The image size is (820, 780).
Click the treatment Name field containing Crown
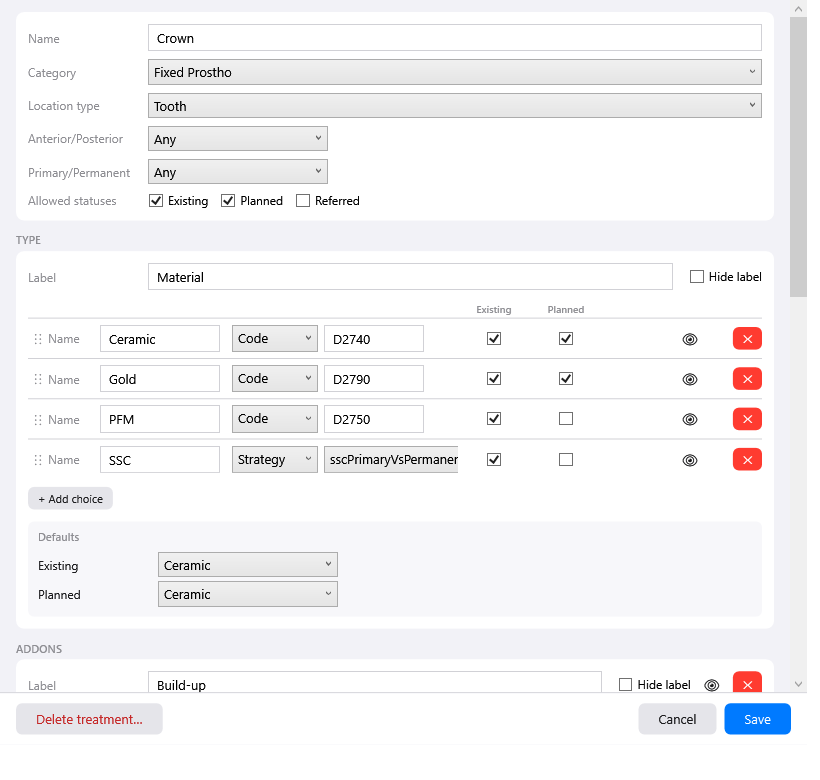tap(454, 38)
